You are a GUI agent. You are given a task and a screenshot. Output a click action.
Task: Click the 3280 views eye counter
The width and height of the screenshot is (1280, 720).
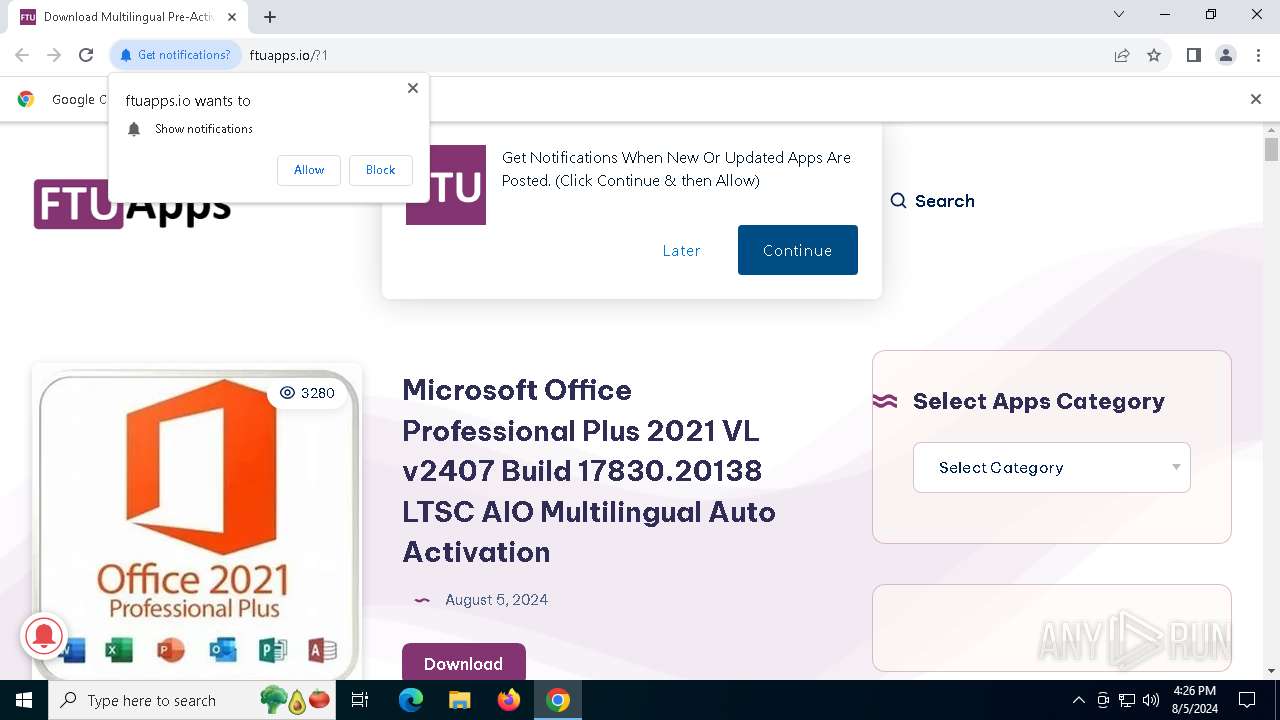(x=307, y=393)
